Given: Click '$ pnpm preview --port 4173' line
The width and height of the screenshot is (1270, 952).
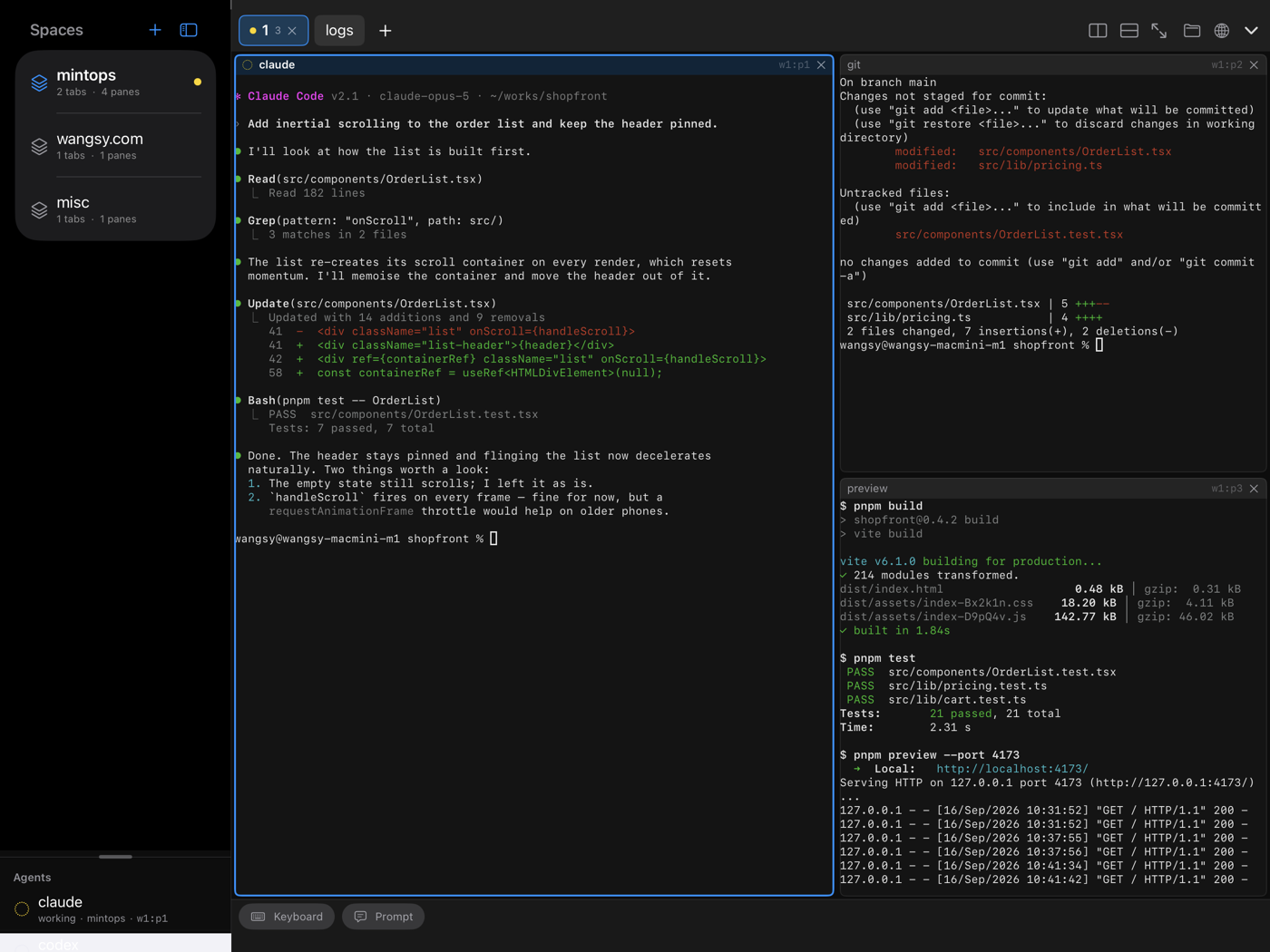Looking at the screenshot, I should tap(930, 755).
